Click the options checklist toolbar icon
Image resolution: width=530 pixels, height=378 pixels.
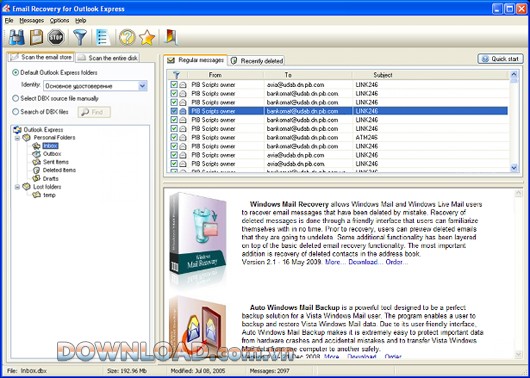[x=102, y=37]
